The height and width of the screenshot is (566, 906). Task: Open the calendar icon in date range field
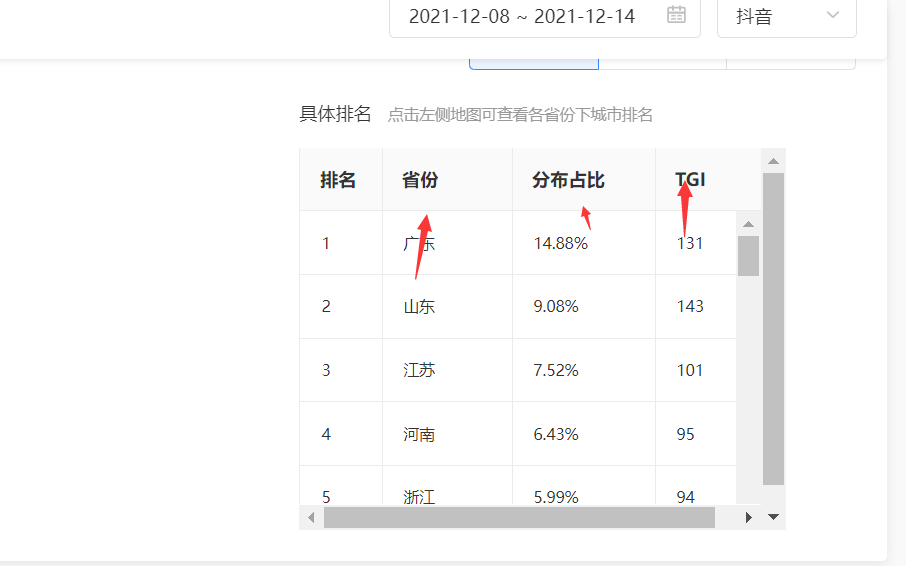[x=676, y=14]
